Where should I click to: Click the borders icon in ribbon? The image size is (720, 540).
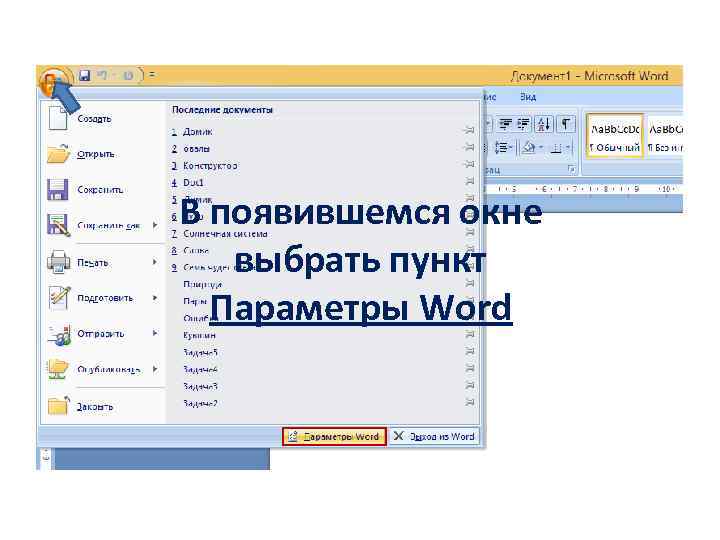click(x=556, y=148)
